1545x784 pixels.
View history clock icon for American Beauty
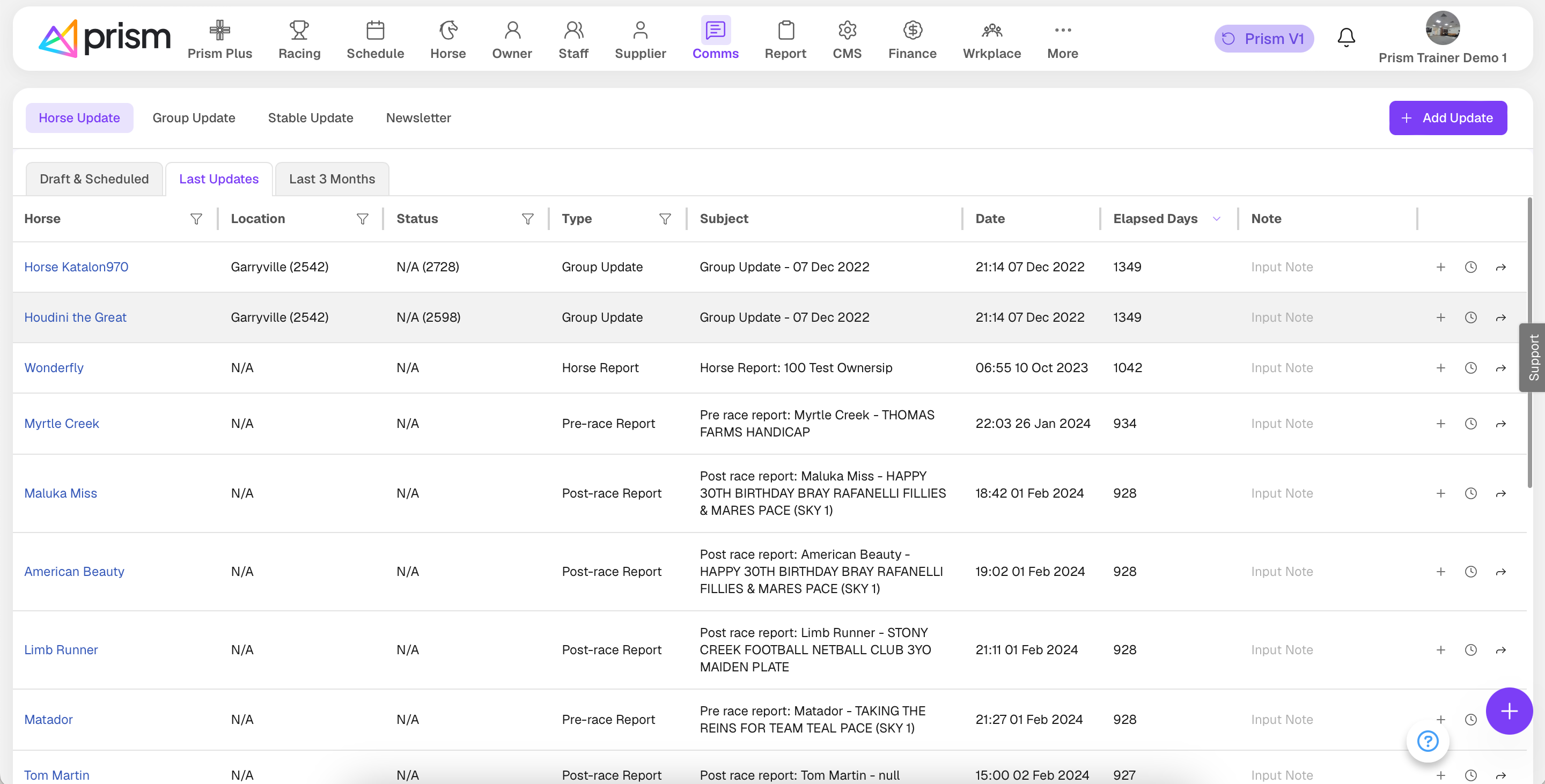[x=1470, y=572]
